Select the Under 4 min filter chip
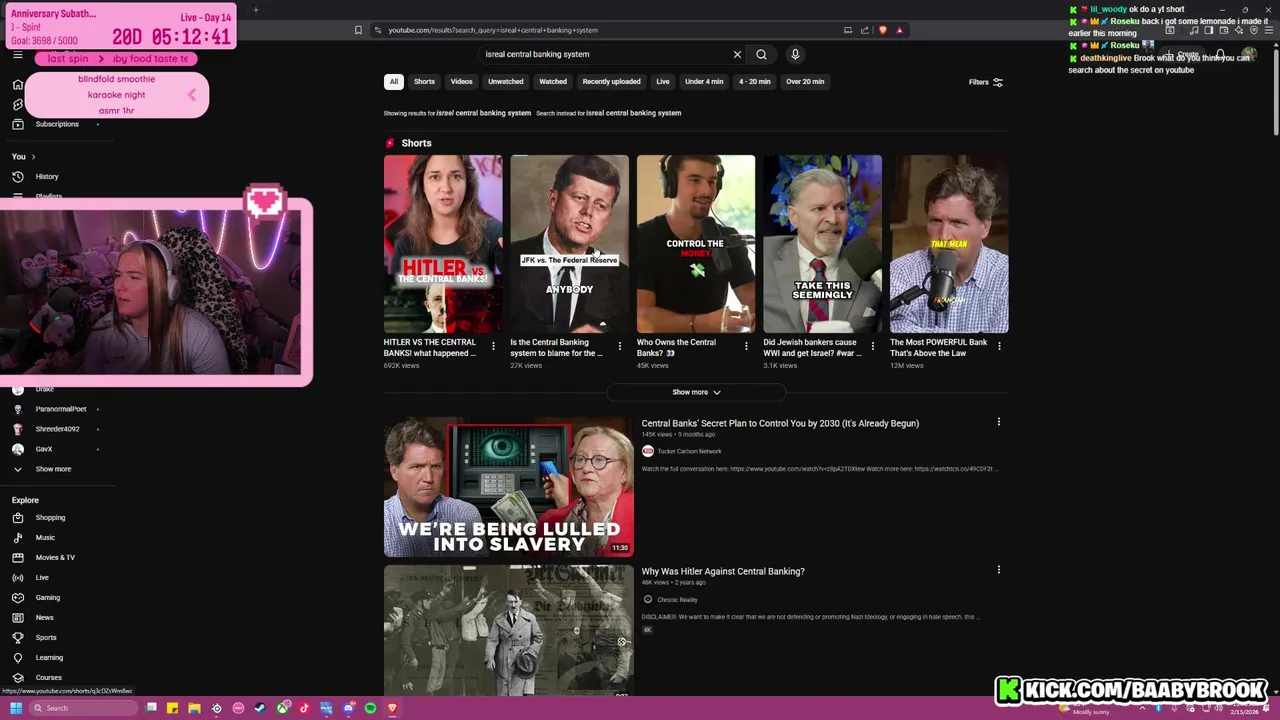The image size is (1280, 720). point(704,82)
